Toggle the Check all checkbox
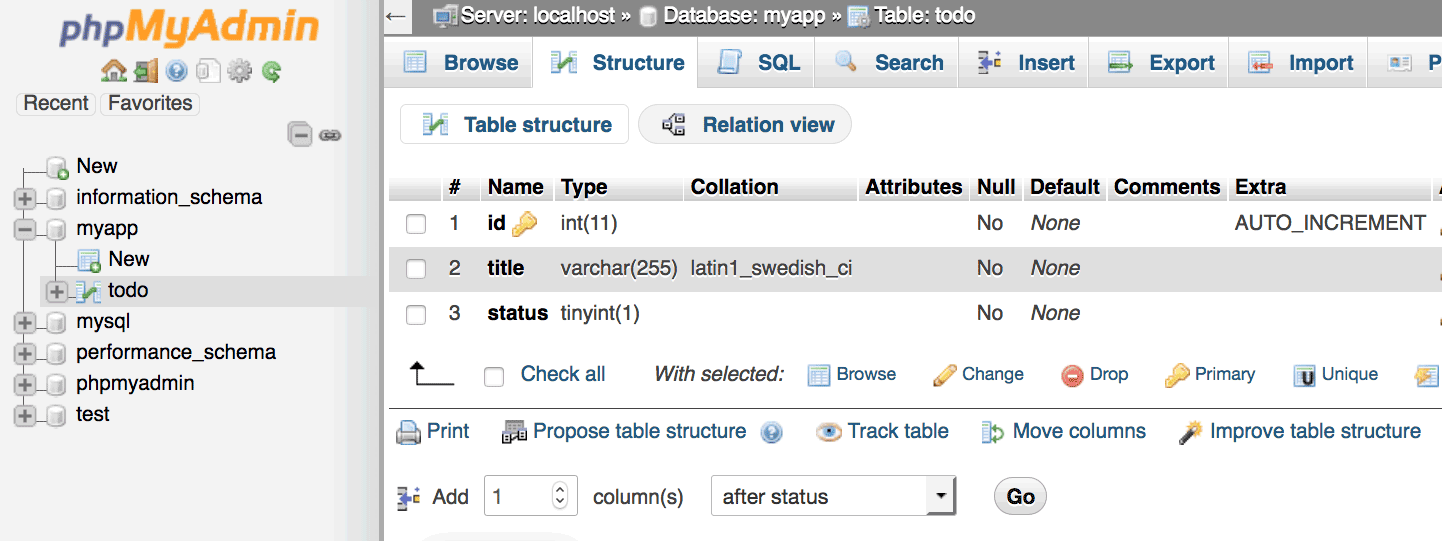This screenshot has height=541, width=1442. (494, 376)
